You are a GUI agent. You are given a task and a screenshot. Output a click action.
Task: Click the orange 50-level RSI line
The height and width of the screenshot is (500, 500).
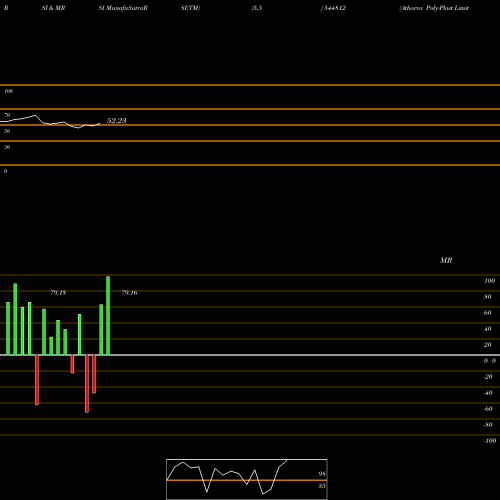pyautogui.click(x=250, y=125)
